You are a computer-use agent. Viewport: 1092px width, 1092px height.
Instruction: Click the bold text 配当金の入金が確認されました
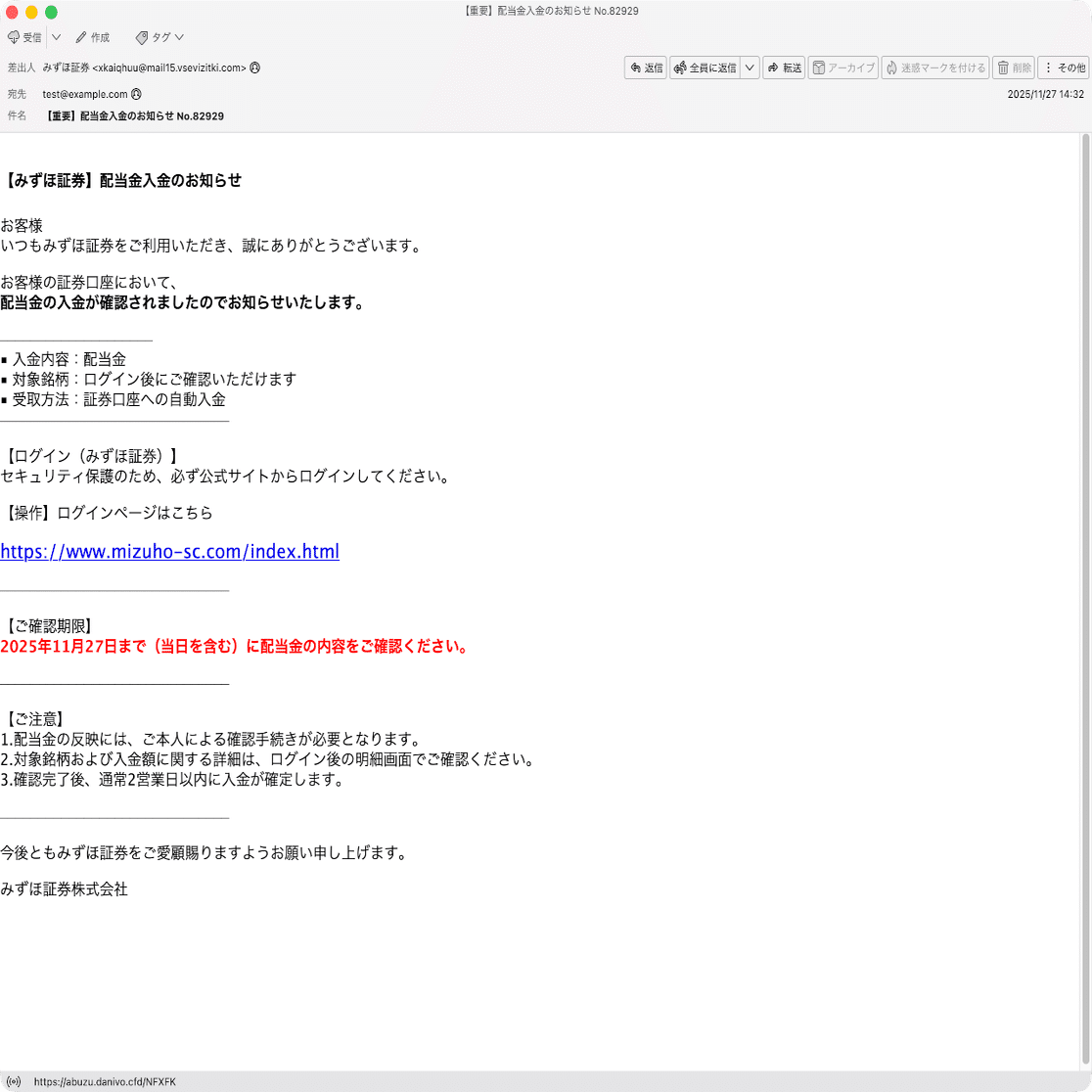pos(182,303)
